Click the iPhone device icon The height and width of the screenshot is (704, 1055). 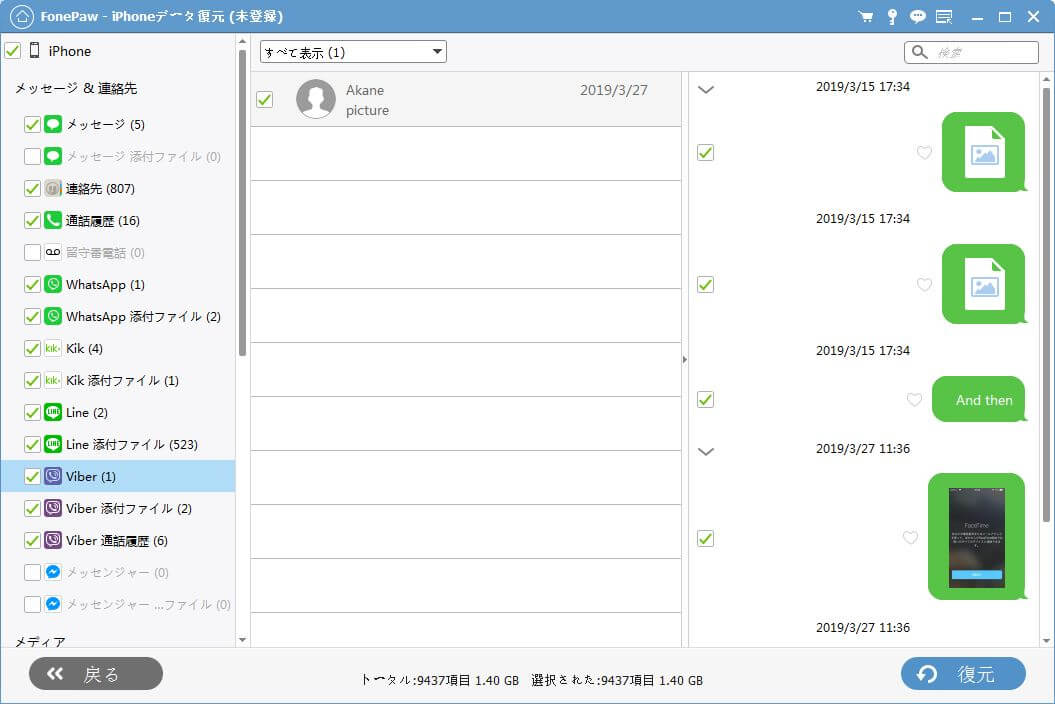click(x=35, y=50)
